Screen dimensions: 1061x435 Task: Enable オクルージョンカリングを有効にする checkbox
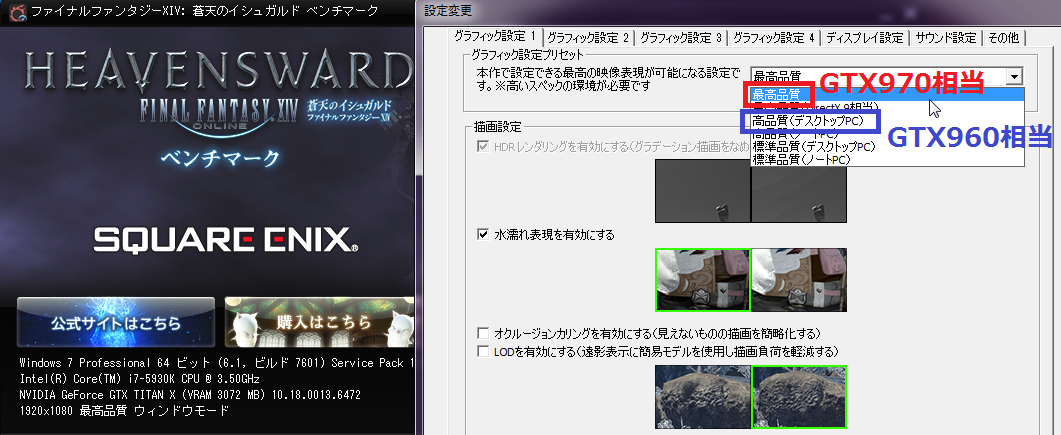click(x=483, y=334)
